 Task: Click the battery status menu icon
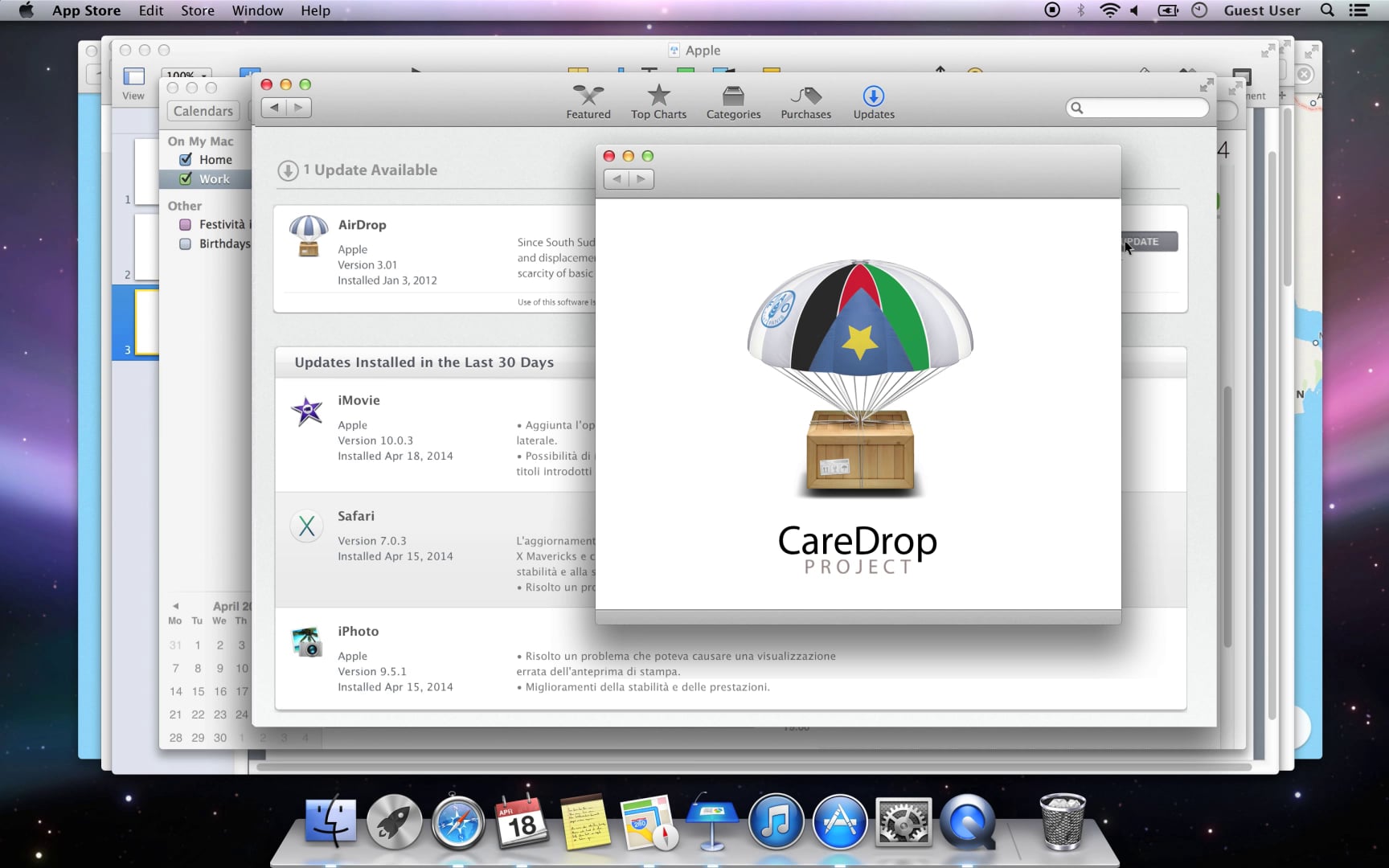pyautogui.click(x=1168, y=10)
